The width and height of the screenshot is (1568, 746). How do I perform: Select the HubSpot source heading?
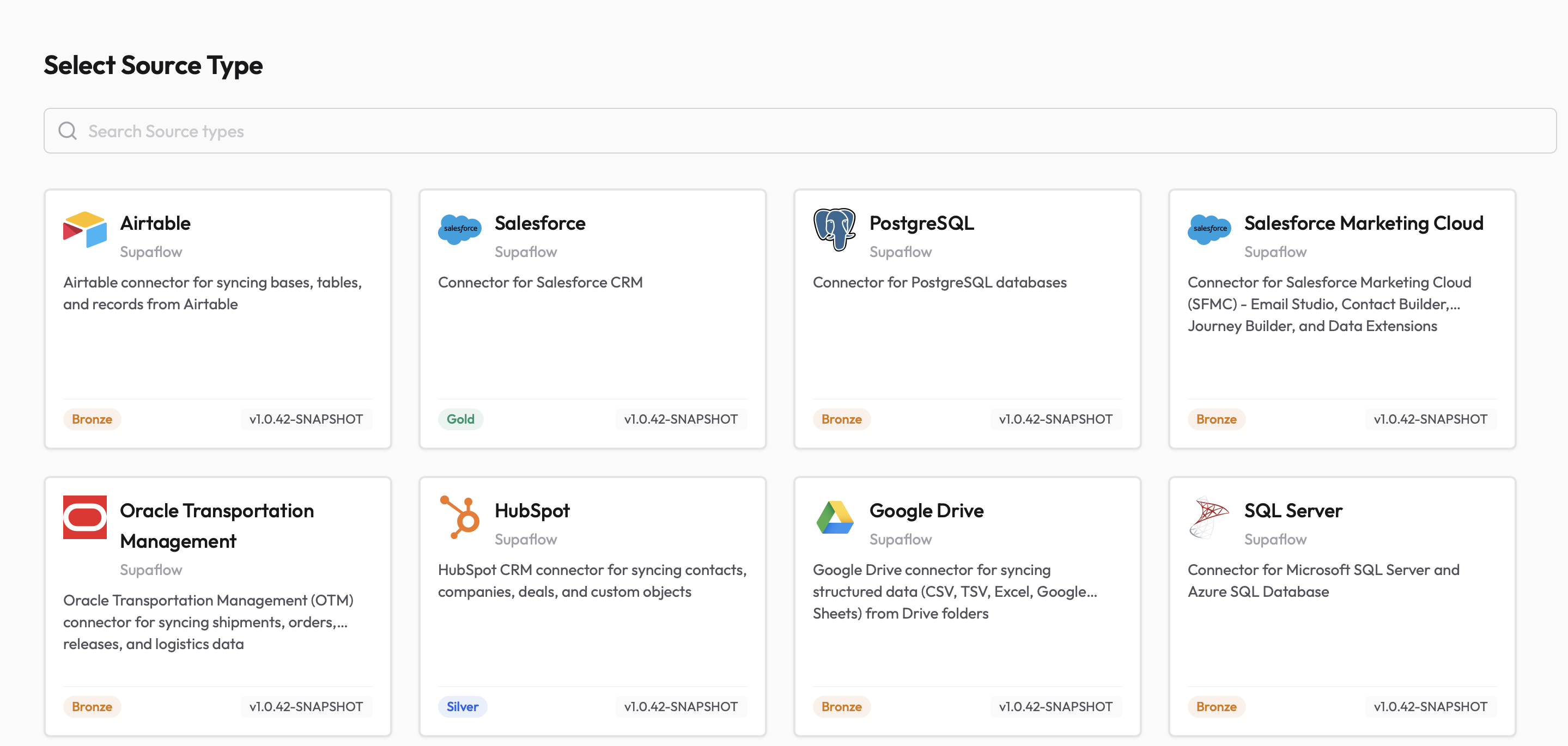click(x=532, y=511)
